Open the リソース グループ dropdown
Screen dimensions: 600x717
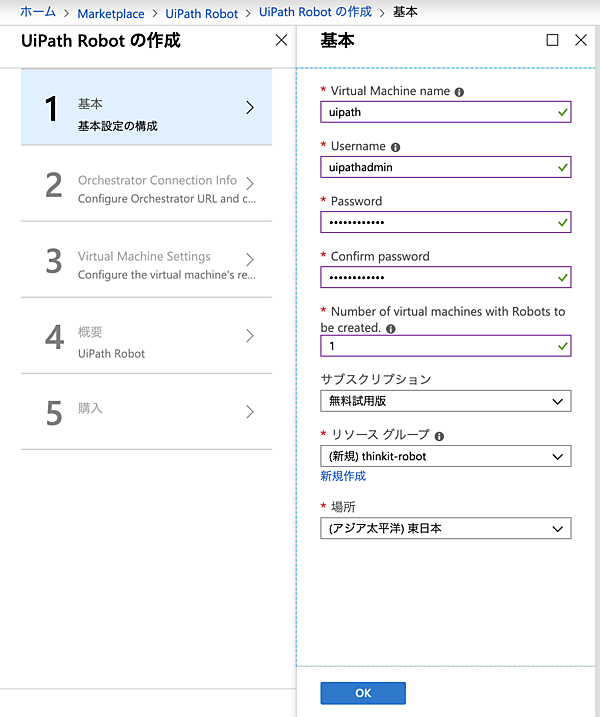445,456
